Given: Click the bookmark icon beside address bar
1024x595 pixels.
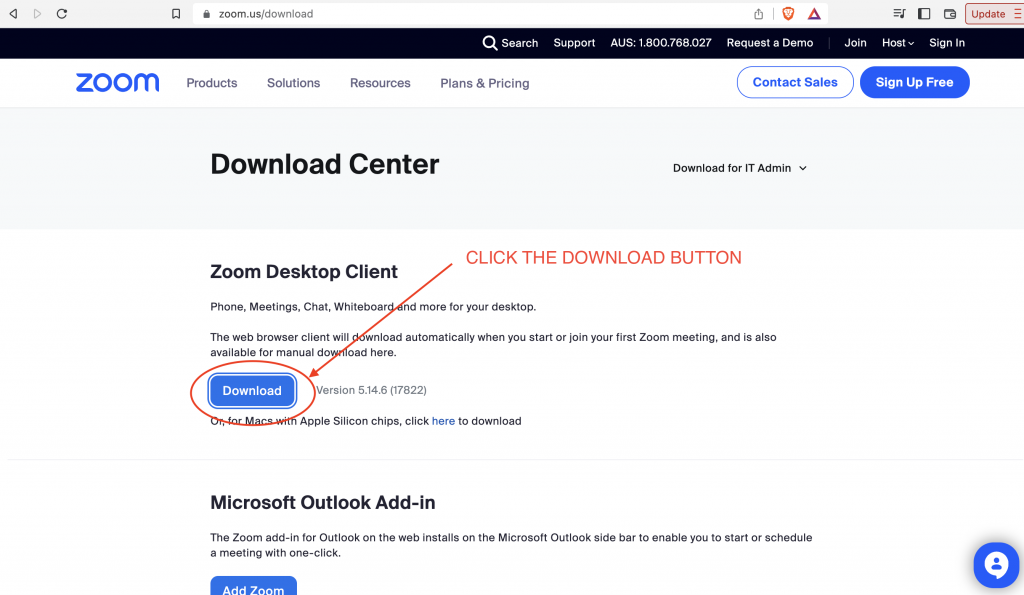Looking at the screenshot, I should [176, 14].
